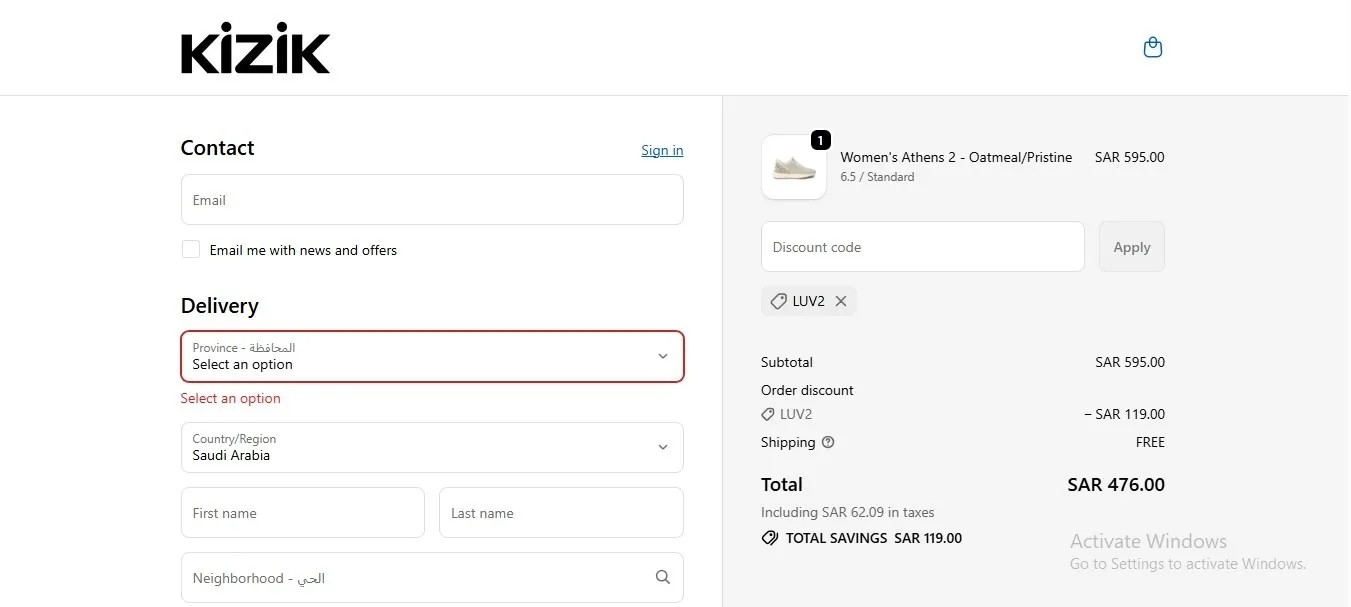Click Women's Athens 2 - Oatmeal/Pristine product name
Image resolution: width=1351 pixels, height=607 pixels.
coord(956,157)
